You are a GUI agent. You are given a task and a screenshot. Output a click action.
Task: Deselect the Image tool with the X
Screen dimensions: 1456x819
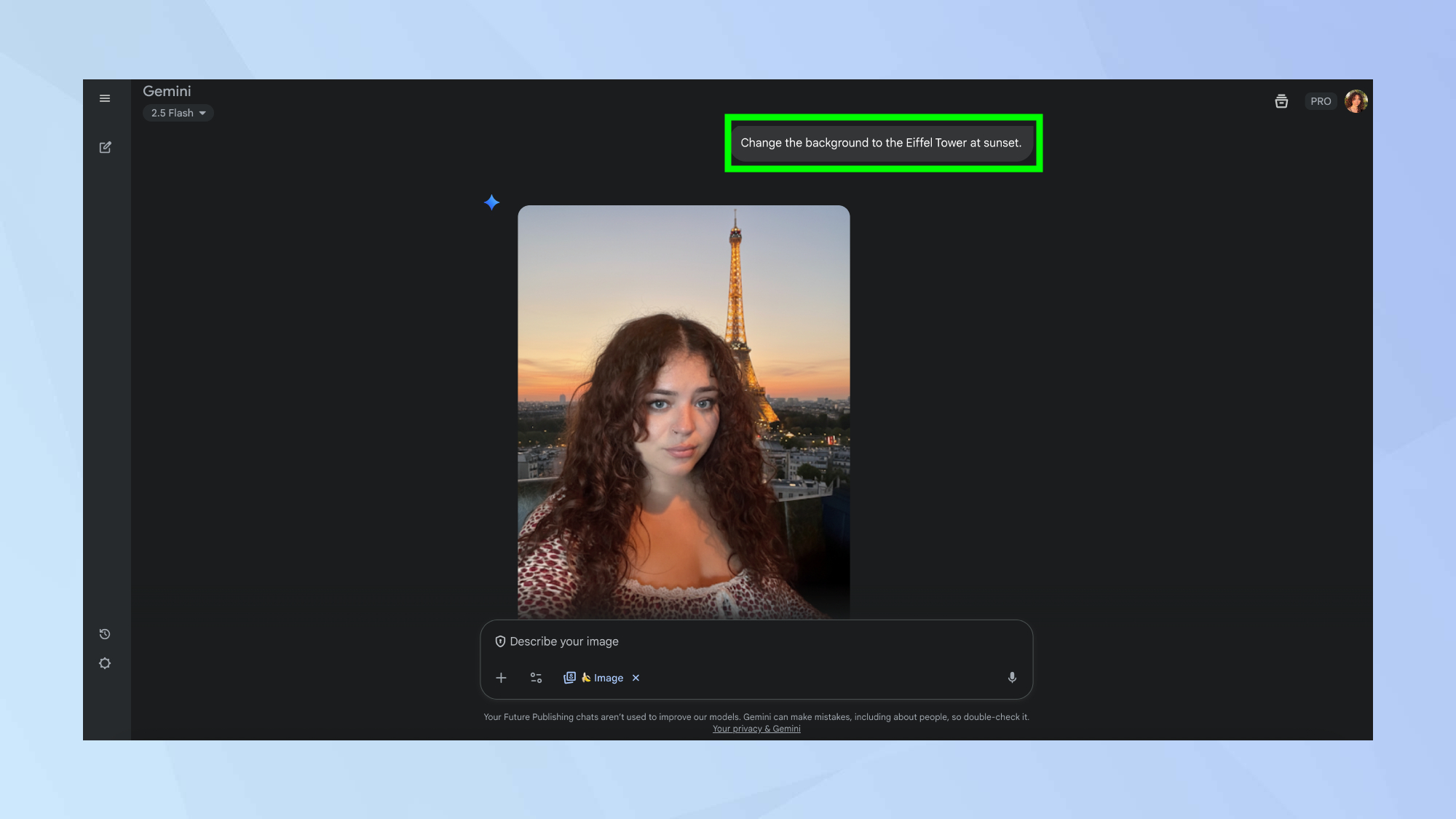pos(636,678)
